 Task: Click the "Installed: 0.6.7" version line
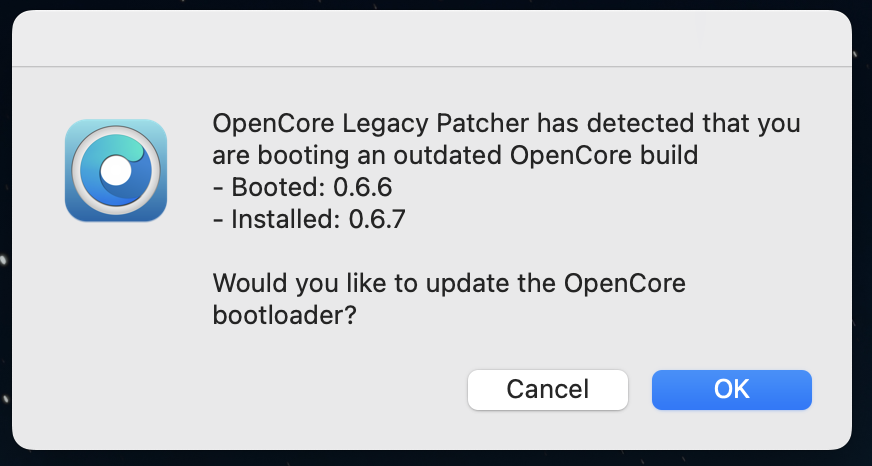coord(309,219)
